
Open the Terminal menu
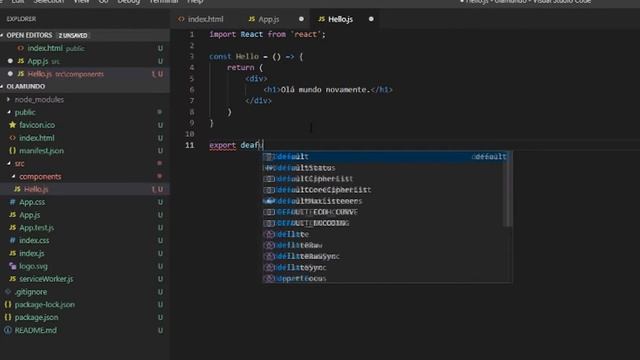tap(163, 2)
